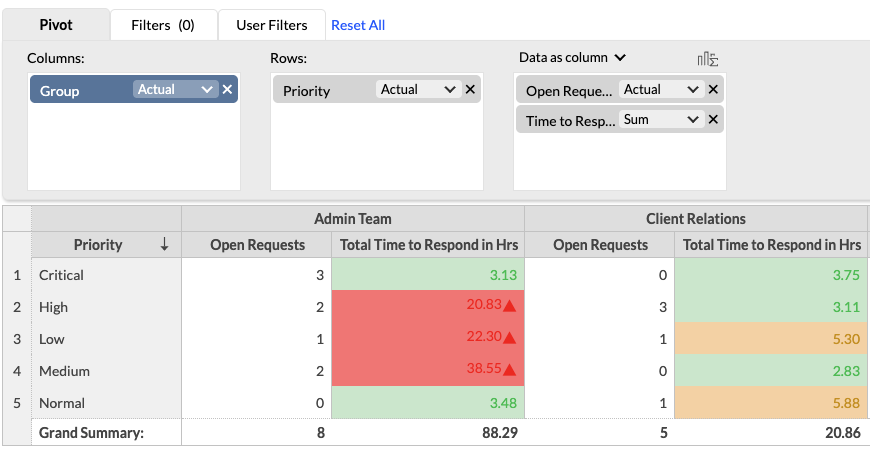Viewport: 870px width, 460px height.
Task: Click the Reset All link
Action: (x=358, y=25)
